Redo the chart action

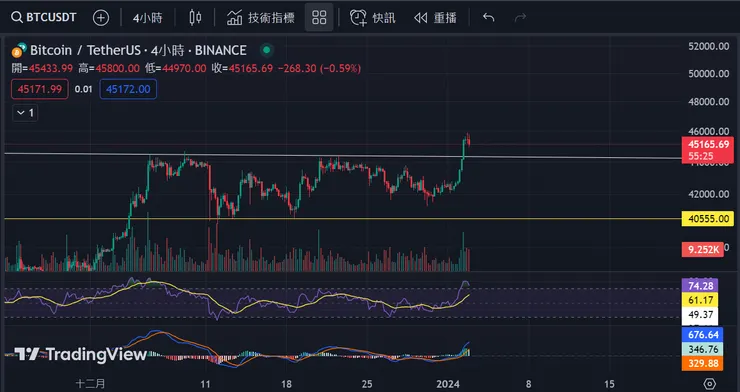[520, 18]
